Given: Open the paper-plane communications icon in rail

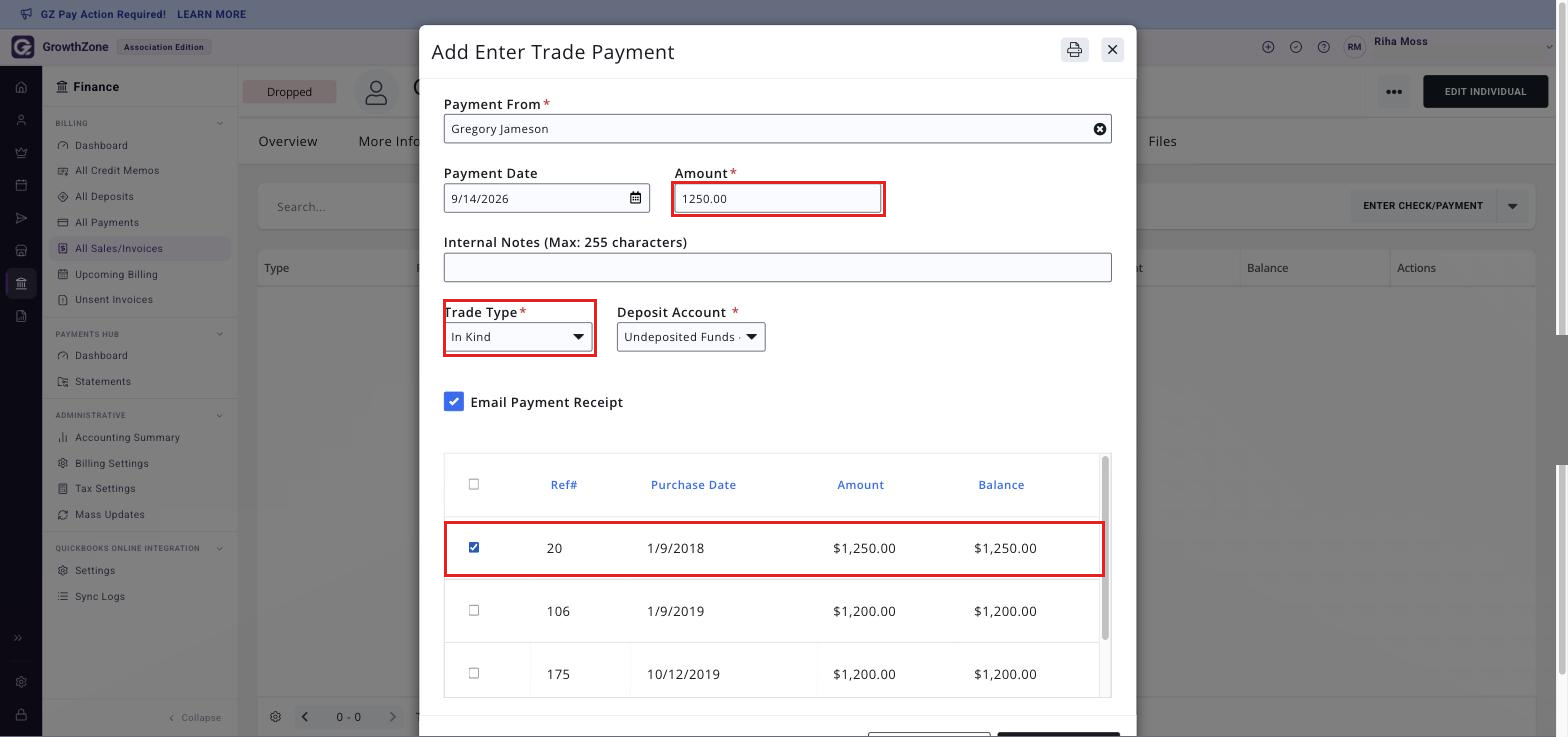Looking at the screenshot, I should tap(21, 218).
